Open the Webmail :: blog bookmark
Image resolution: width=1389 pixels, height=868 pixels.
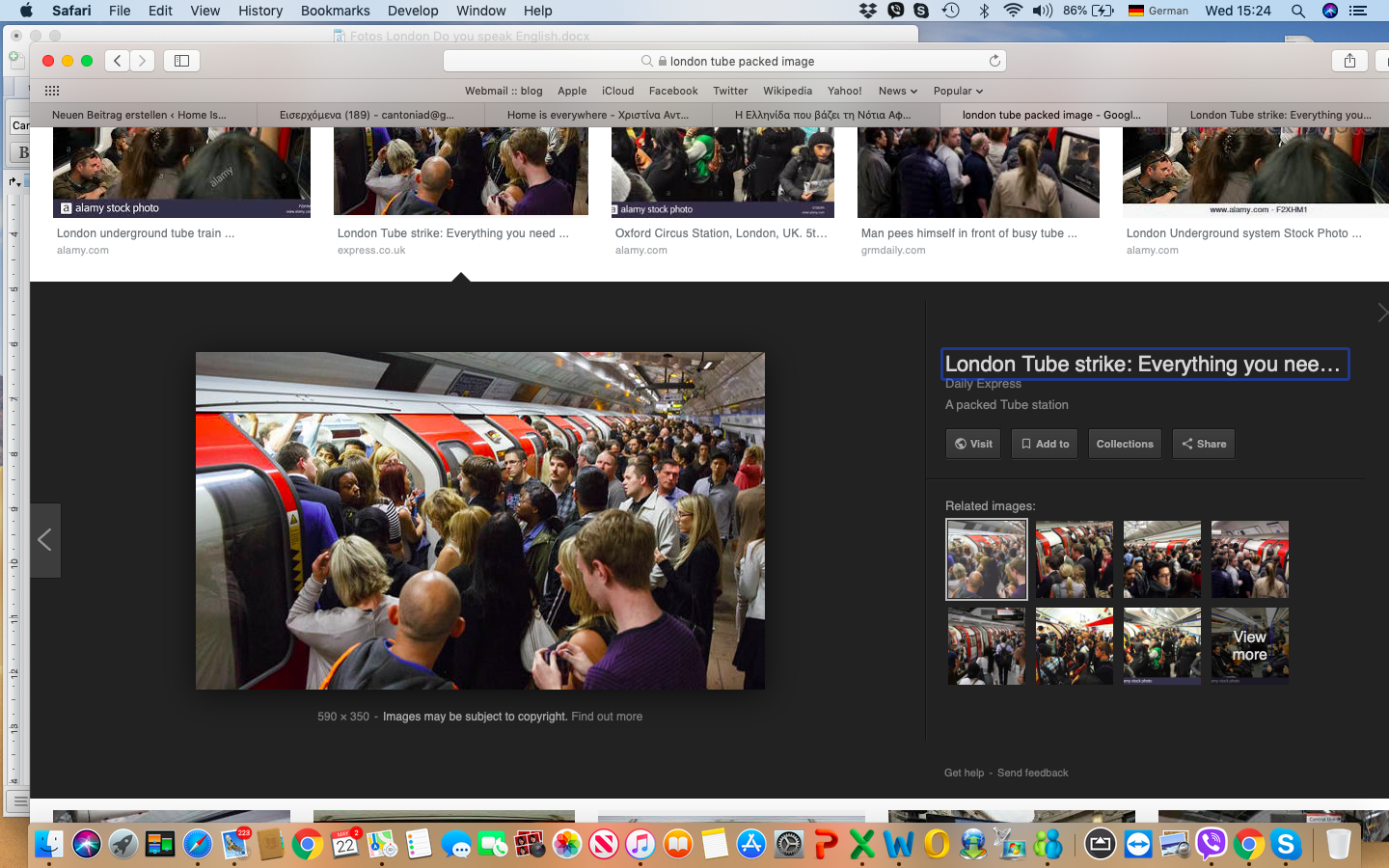(504, 91)
